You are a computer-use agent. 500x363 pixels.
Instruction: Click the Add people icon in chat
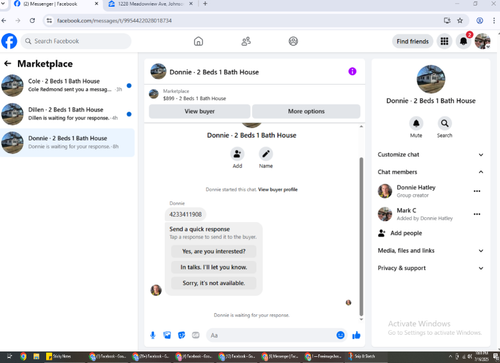pos(237,154)
